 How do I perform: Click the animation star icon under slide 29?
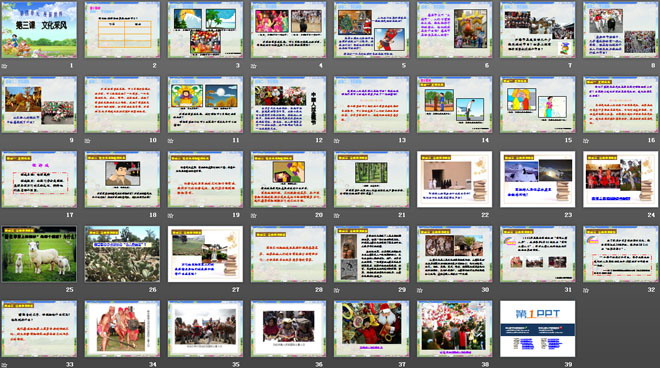[337, 290]
